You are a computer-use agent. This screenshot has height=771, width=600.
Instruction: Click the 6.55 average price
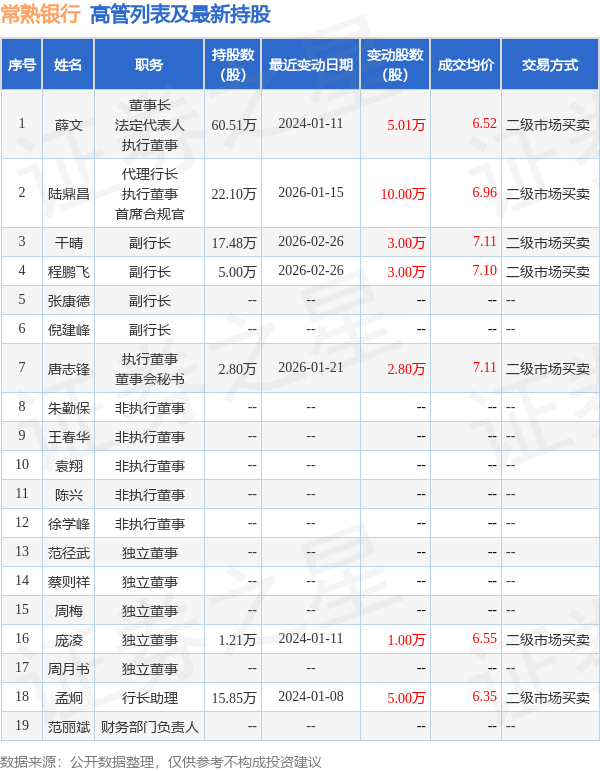(484, 638)
